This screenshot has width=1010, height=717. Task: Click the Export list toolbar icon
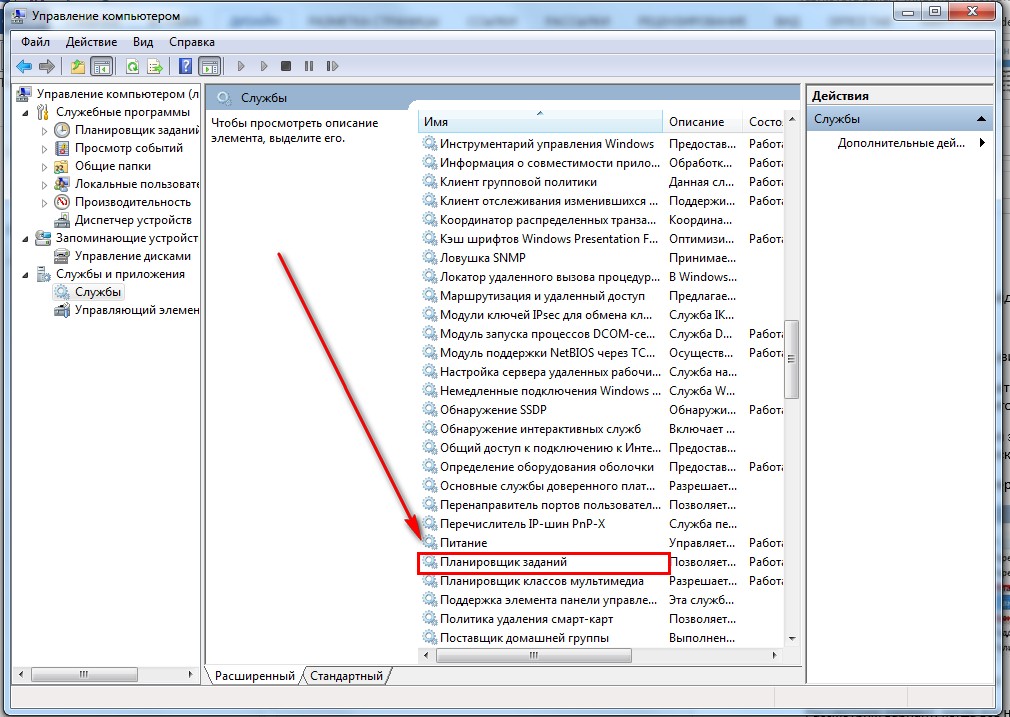(155, 66)
